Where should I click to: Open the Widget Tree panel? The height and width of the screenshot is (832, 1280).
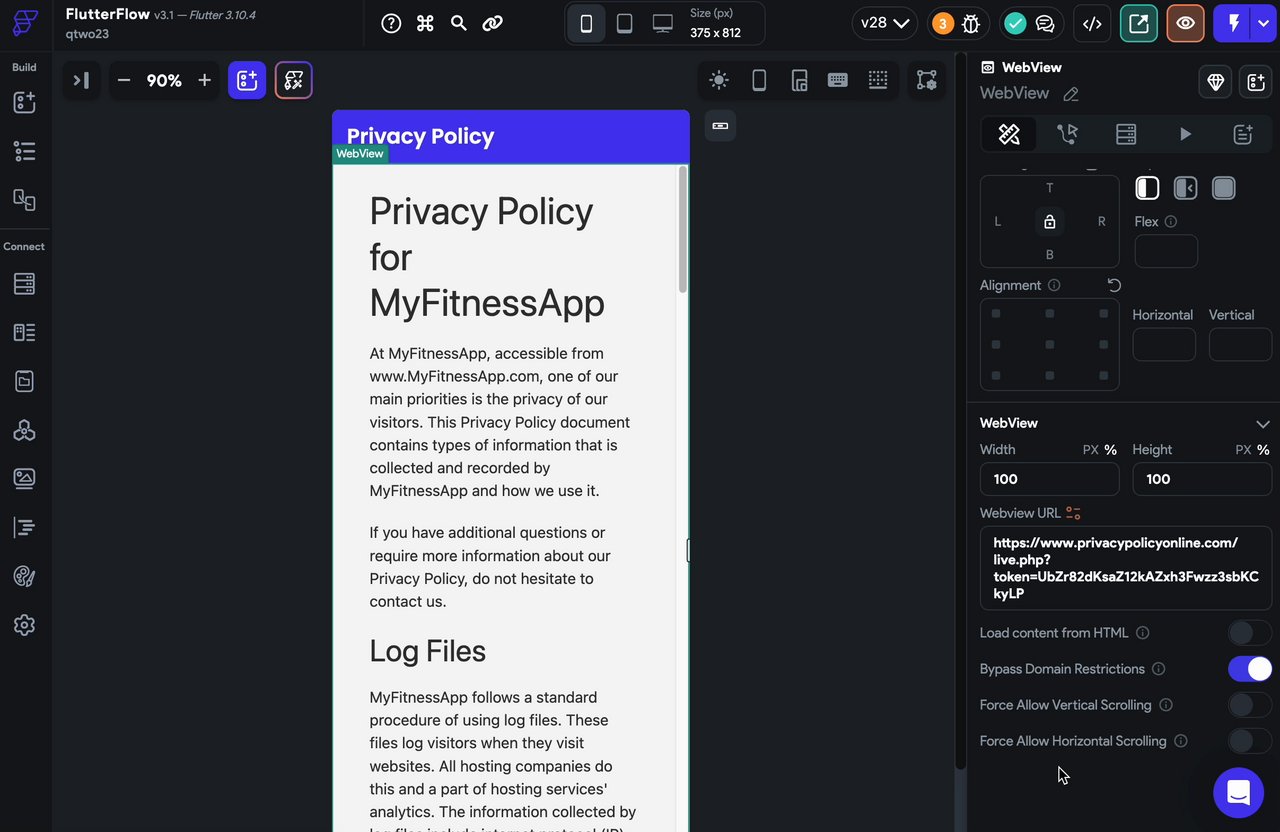[24, 151]
